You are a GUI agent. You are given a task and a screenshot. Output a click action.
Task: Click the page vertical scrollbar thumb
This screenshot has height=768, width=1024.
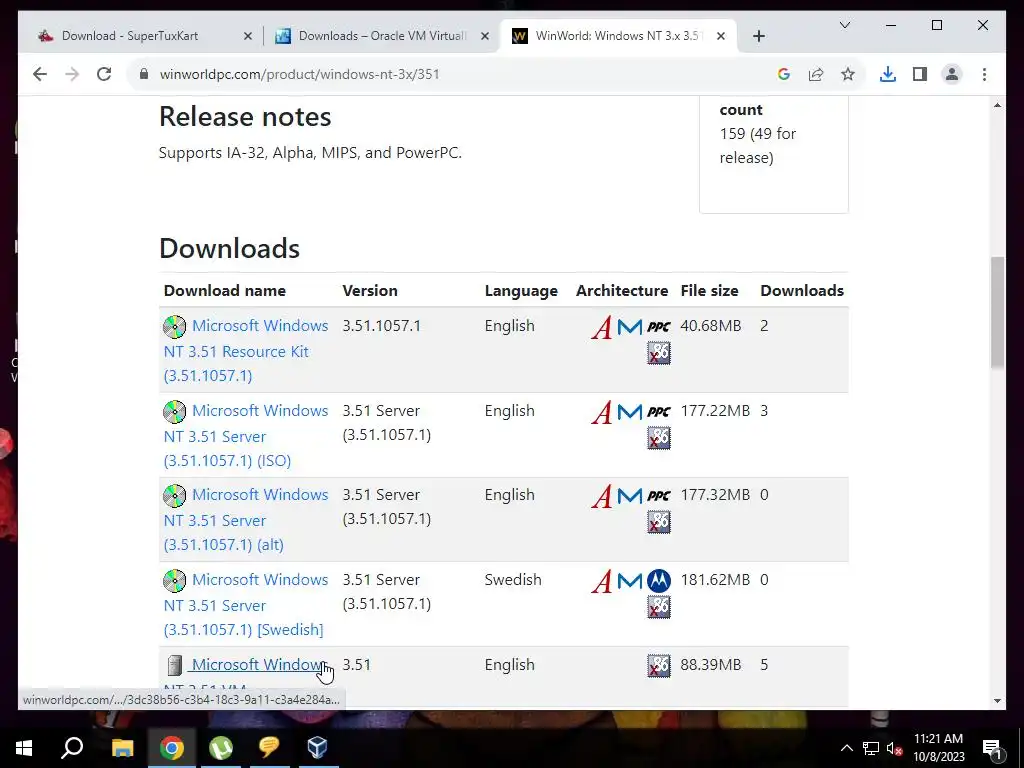(997, 312)
